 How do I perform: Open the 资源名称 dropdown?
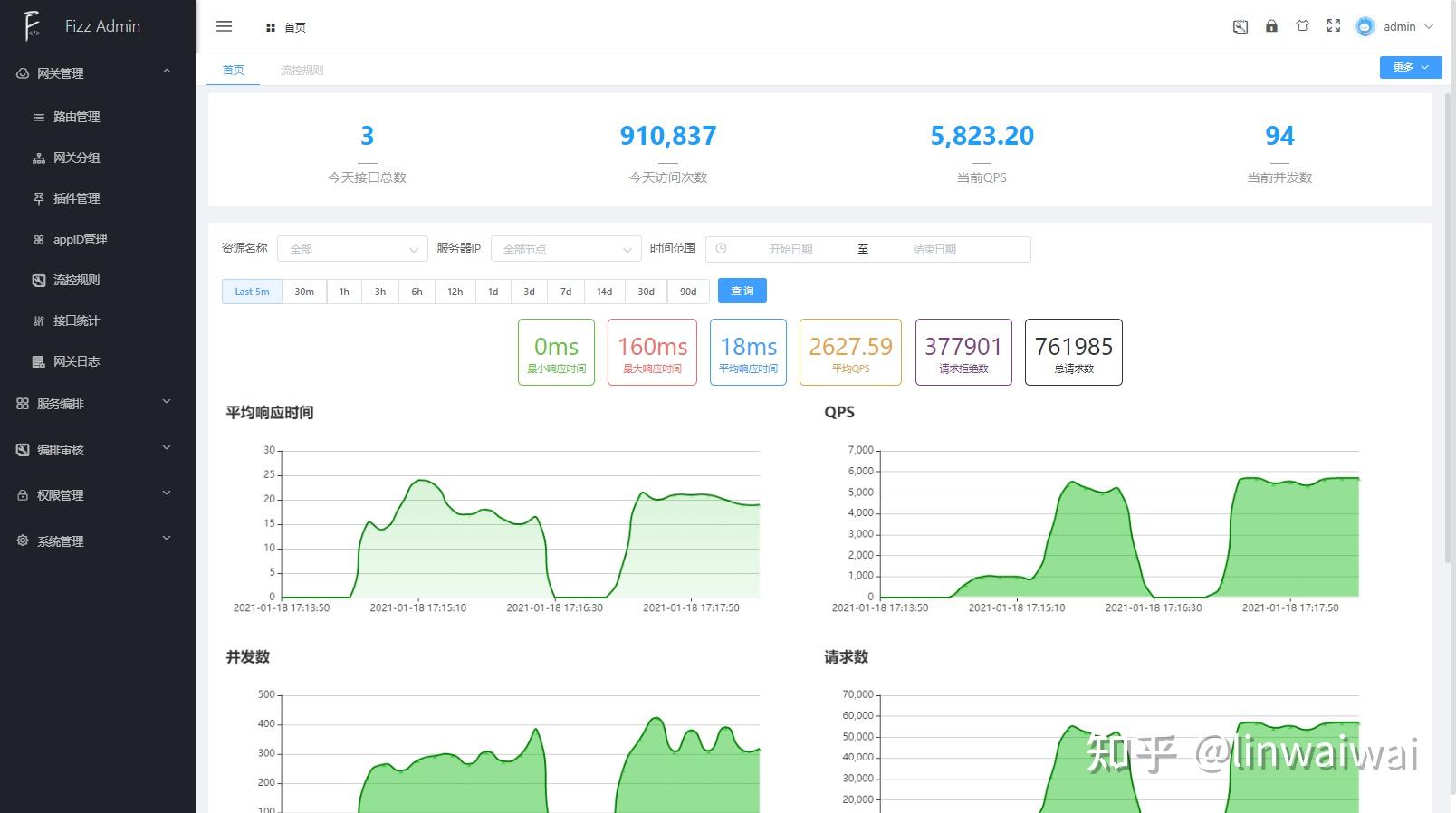[x=352, y=249]
